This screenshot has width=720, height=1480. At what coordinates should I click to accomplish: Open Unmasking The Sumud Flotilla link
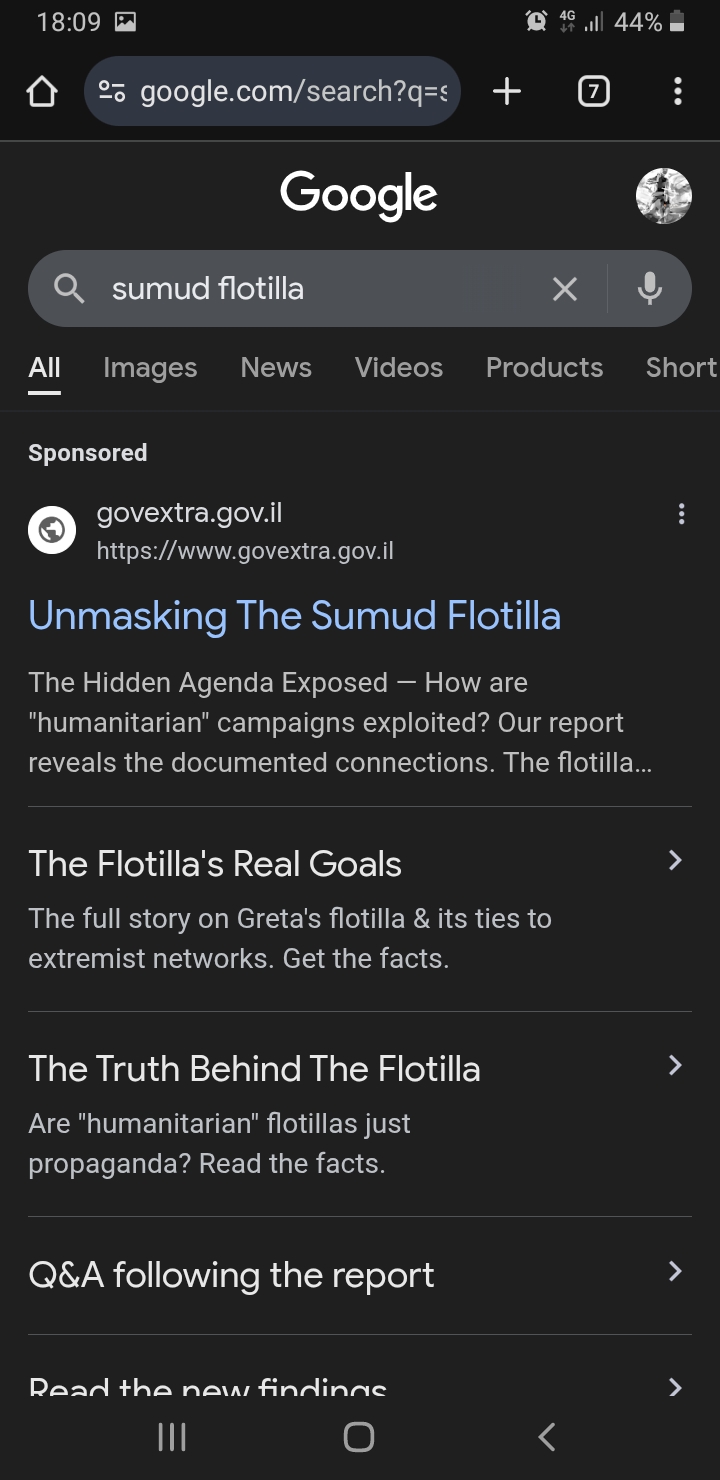point(294,615)
